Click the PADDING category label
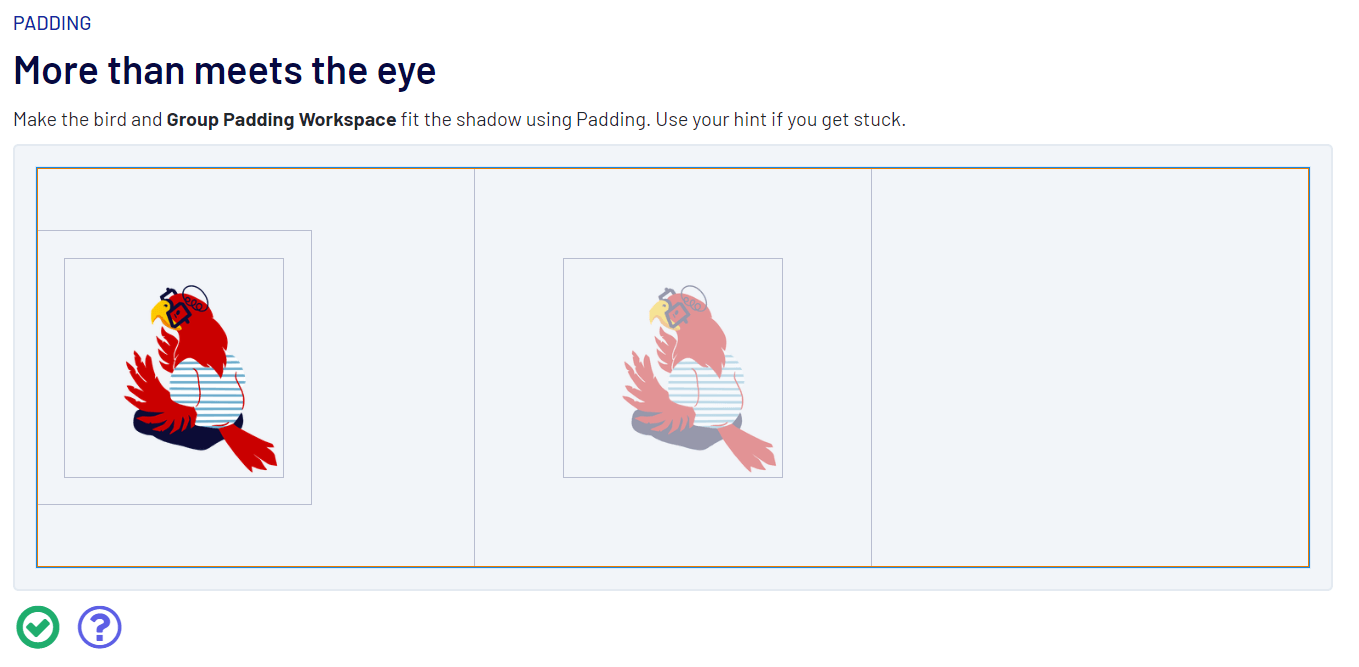 [52, 23]
